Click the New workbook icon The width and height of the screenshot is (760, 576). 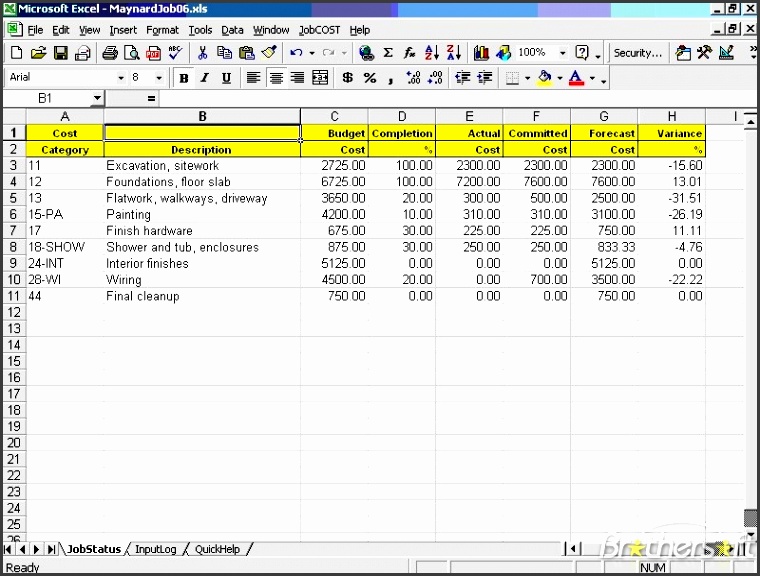16,53
